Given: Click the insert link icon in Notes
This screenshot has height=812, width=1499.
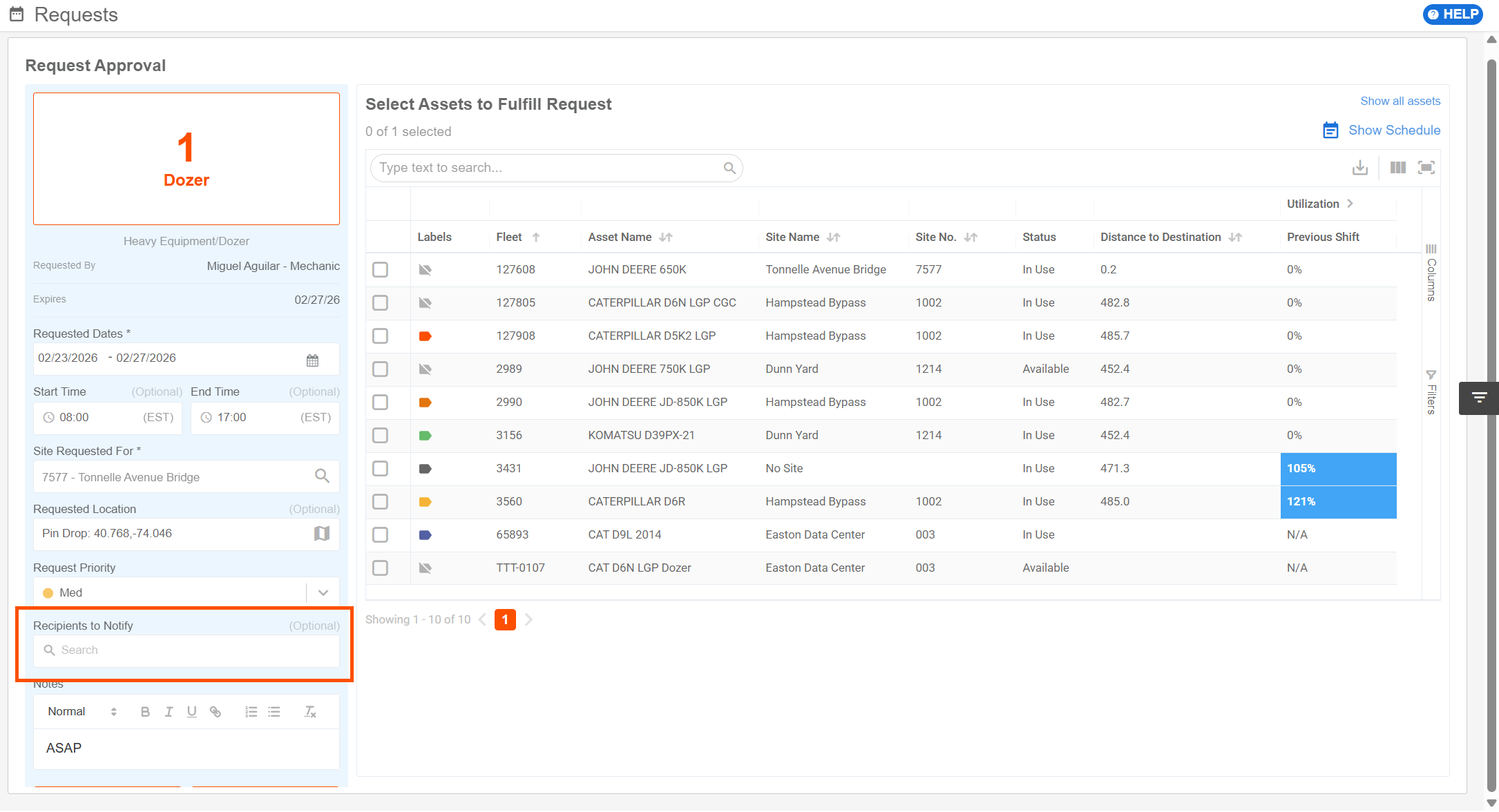Looking at the screenshot, I should [216, 712].
